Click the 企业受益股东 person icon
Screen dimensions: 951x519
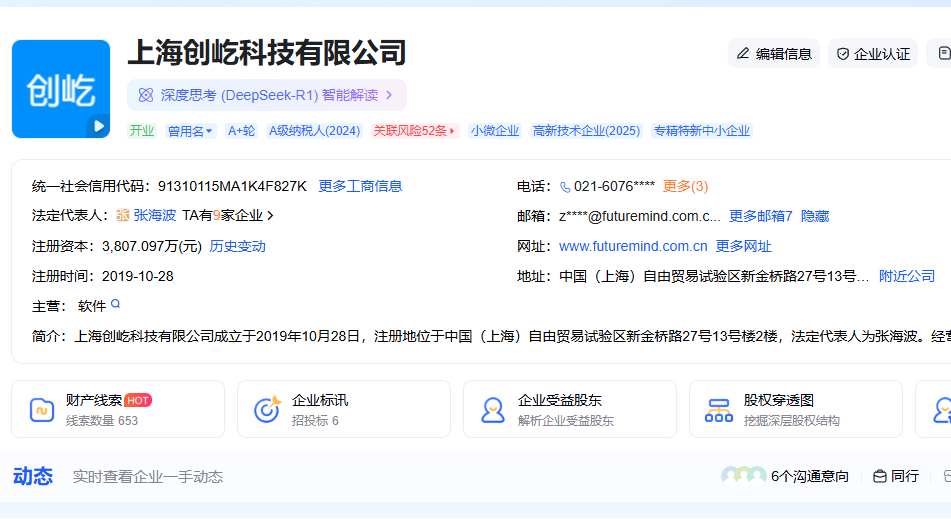click(492, 410)
